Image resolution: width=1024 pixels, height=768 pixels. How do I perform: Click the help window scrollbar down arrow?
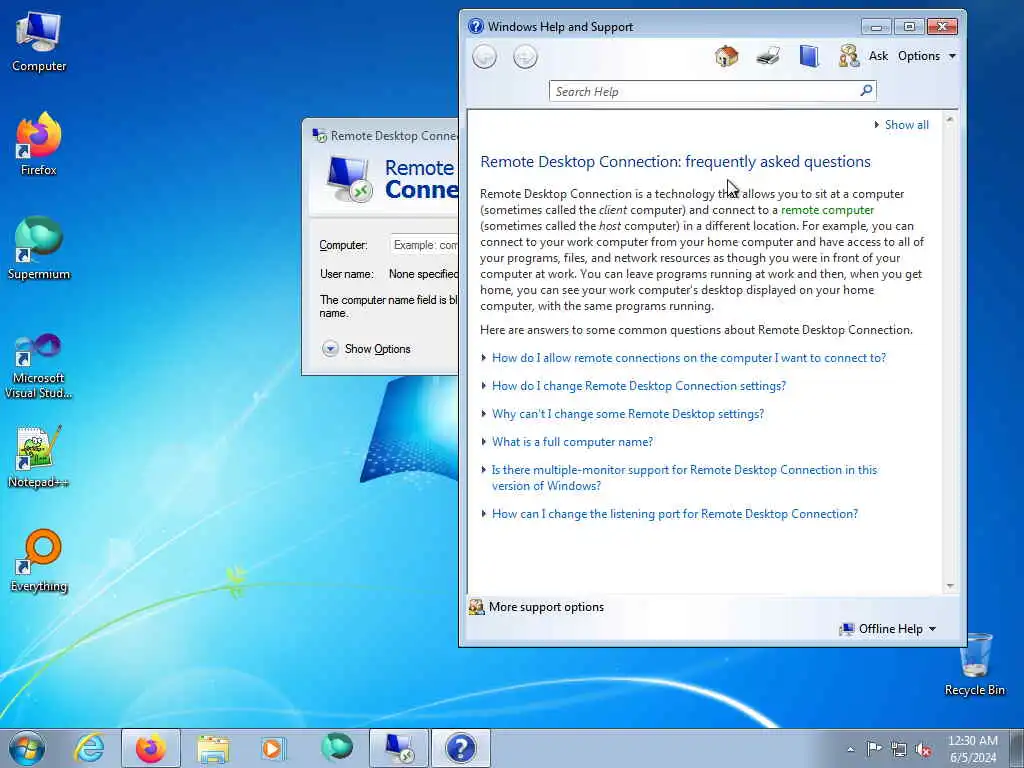click(950, 586)
